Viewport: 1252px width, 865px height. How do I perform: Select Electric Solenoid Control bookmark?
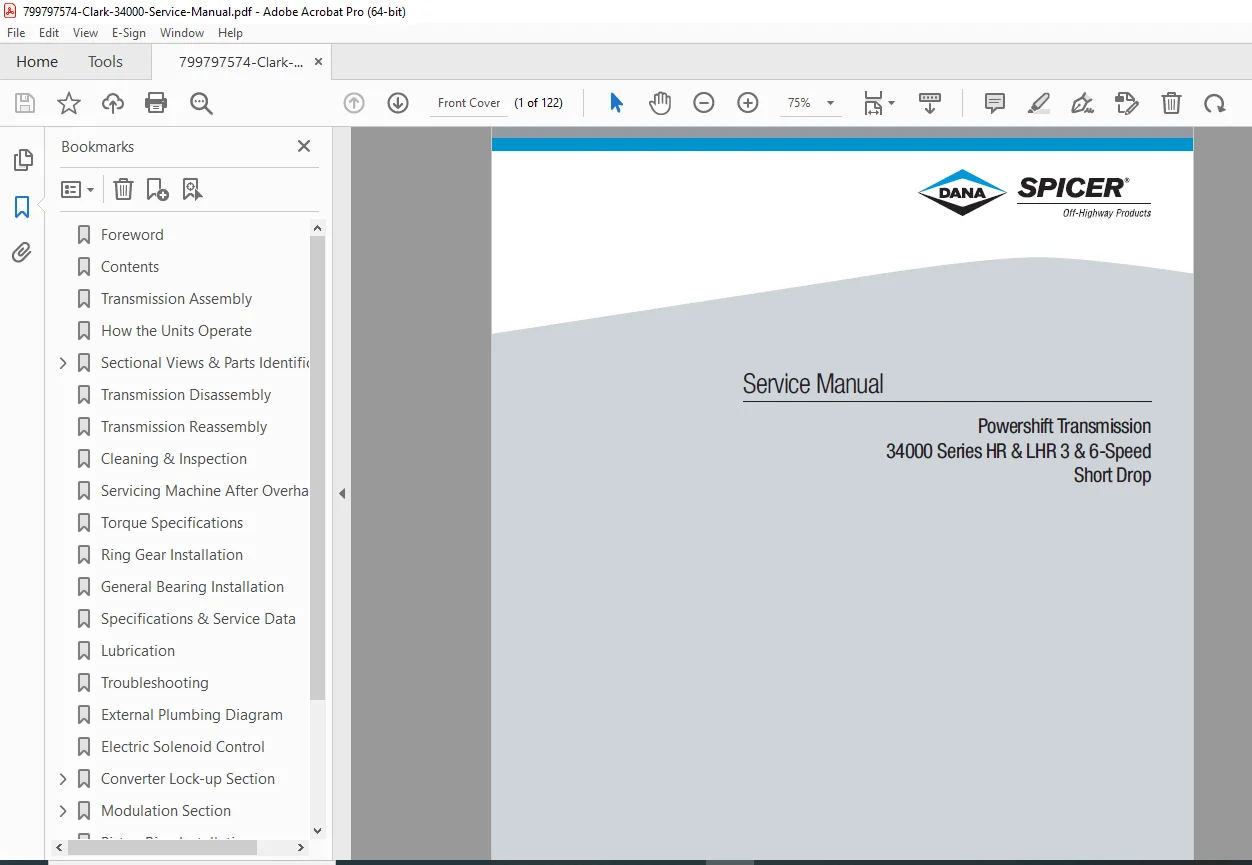(x=183, y=747)
